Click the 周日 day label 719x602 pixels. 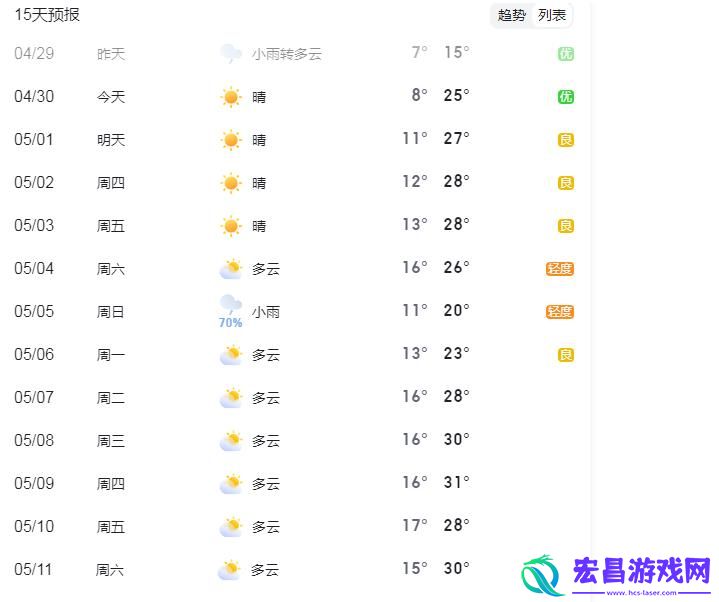pos(111,312)
